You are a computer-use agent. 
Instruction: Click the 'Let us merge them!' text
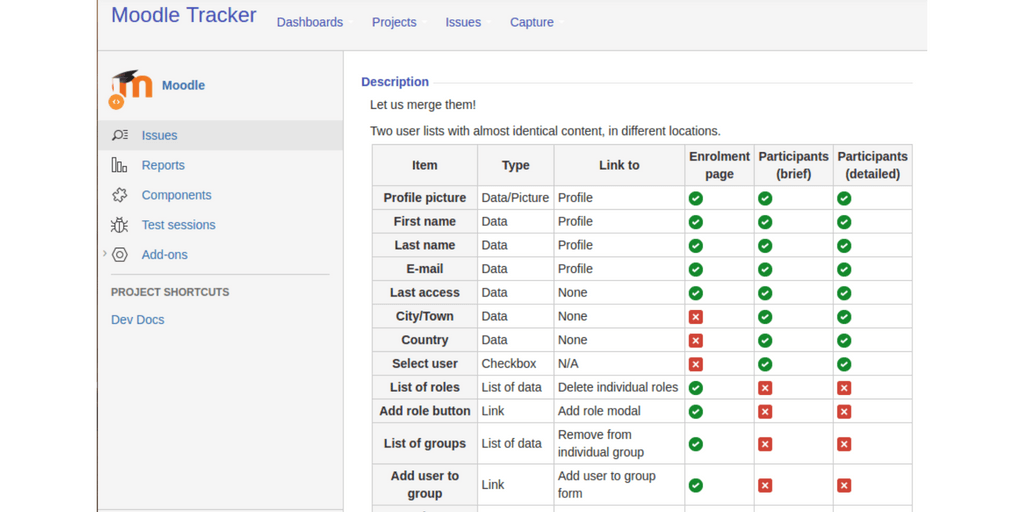[x=423, y=104]
